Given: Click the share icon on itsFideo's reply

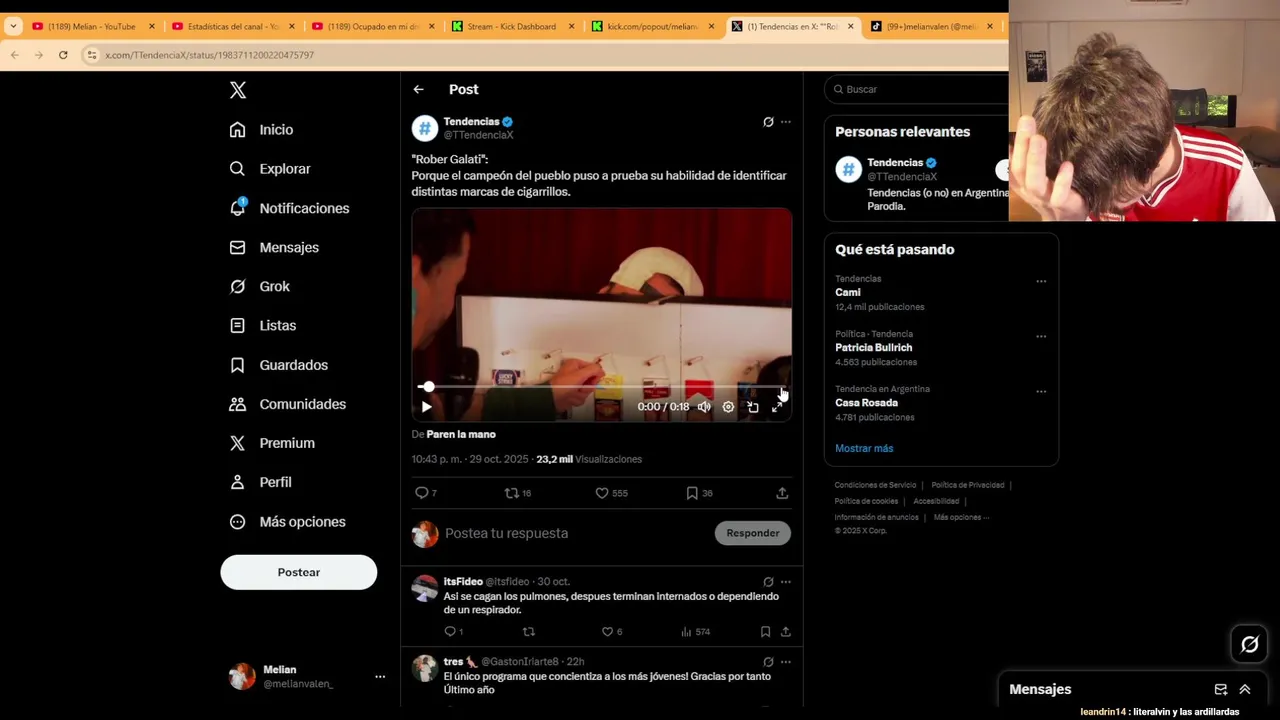Looking at the screenshot, I should tap(786, 632).
